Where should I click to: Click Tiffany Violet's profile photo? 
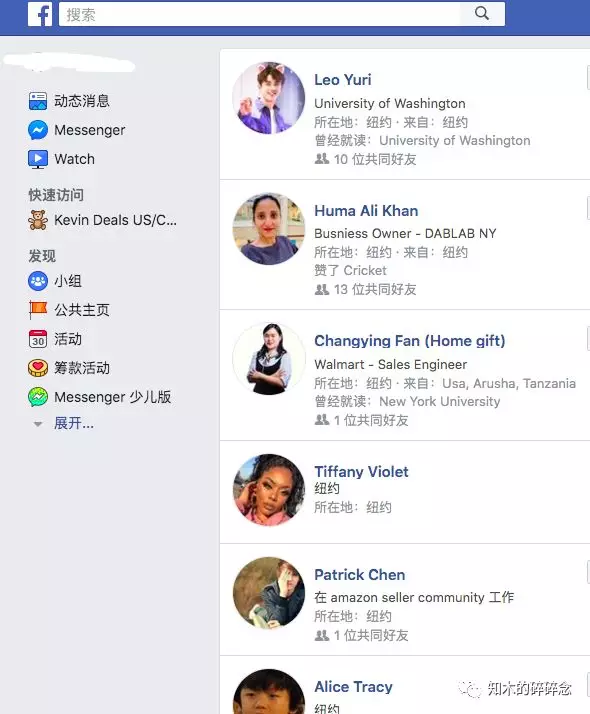coord(269,490)
